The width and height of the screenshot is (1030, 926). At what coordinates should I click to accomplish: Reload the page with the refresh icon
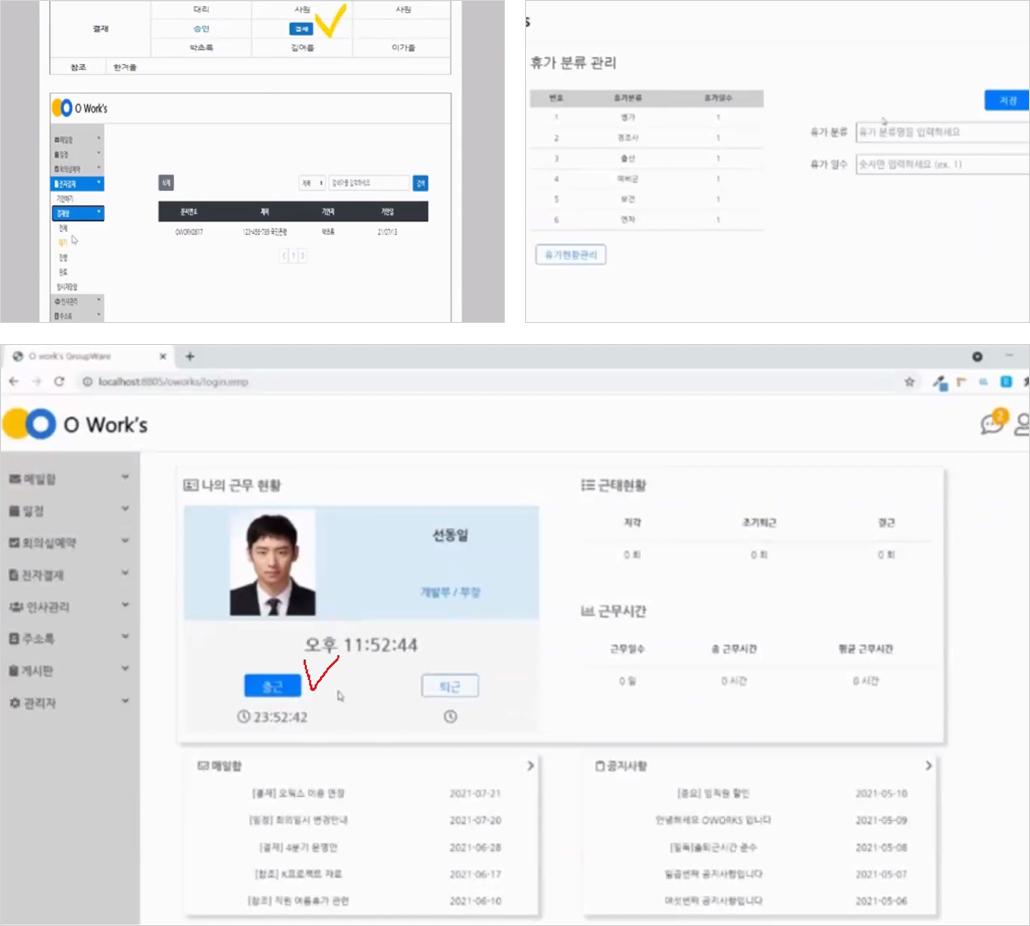59,382
